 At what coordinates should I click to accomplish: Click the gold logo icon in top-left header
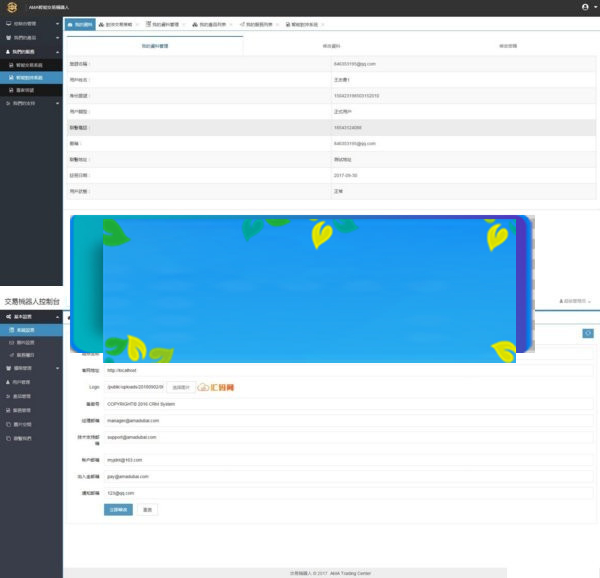(x=12, y=7)
